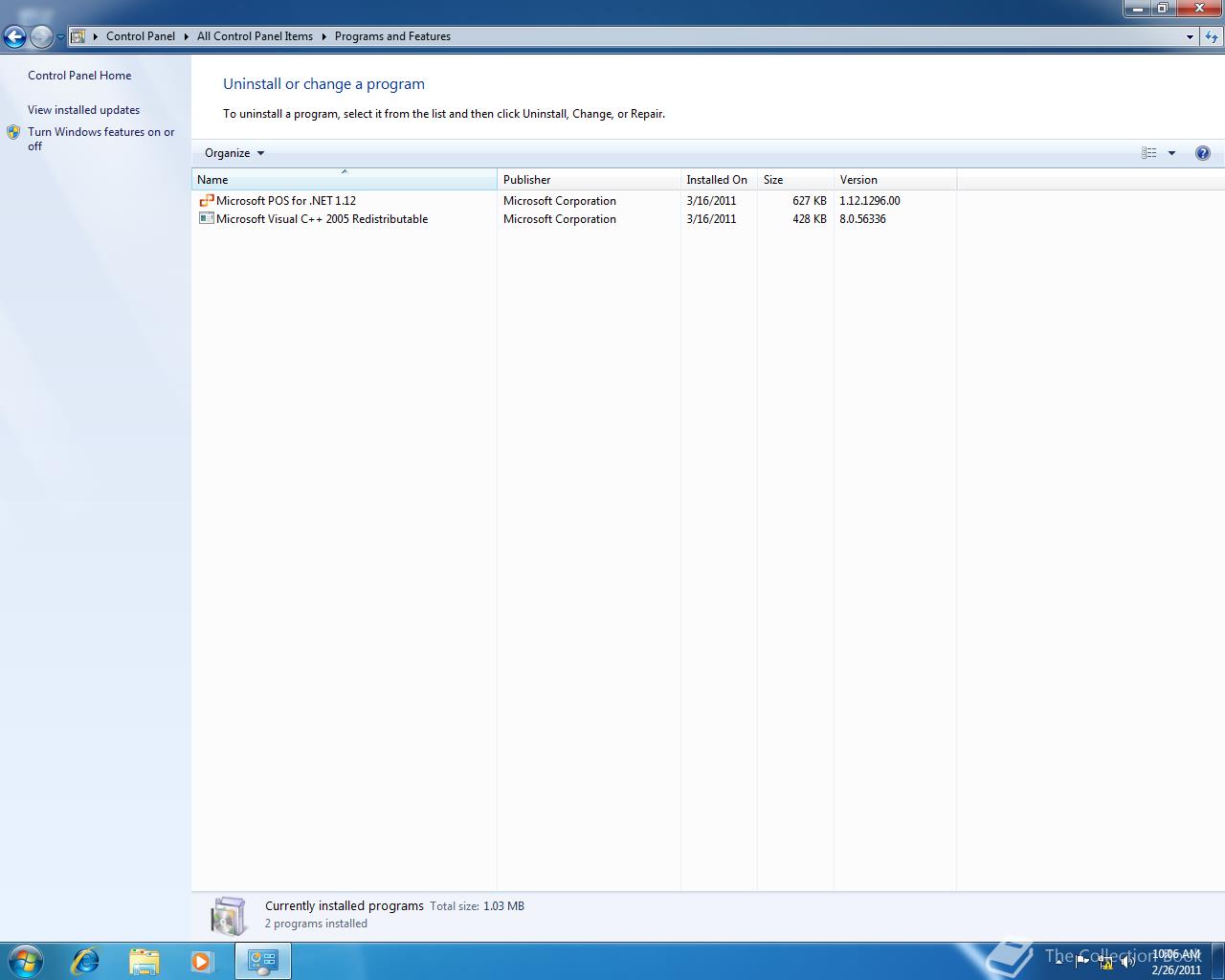Open help with the question mark icon
Viewport: 1225px width, 980px height.
point(1203,153)
